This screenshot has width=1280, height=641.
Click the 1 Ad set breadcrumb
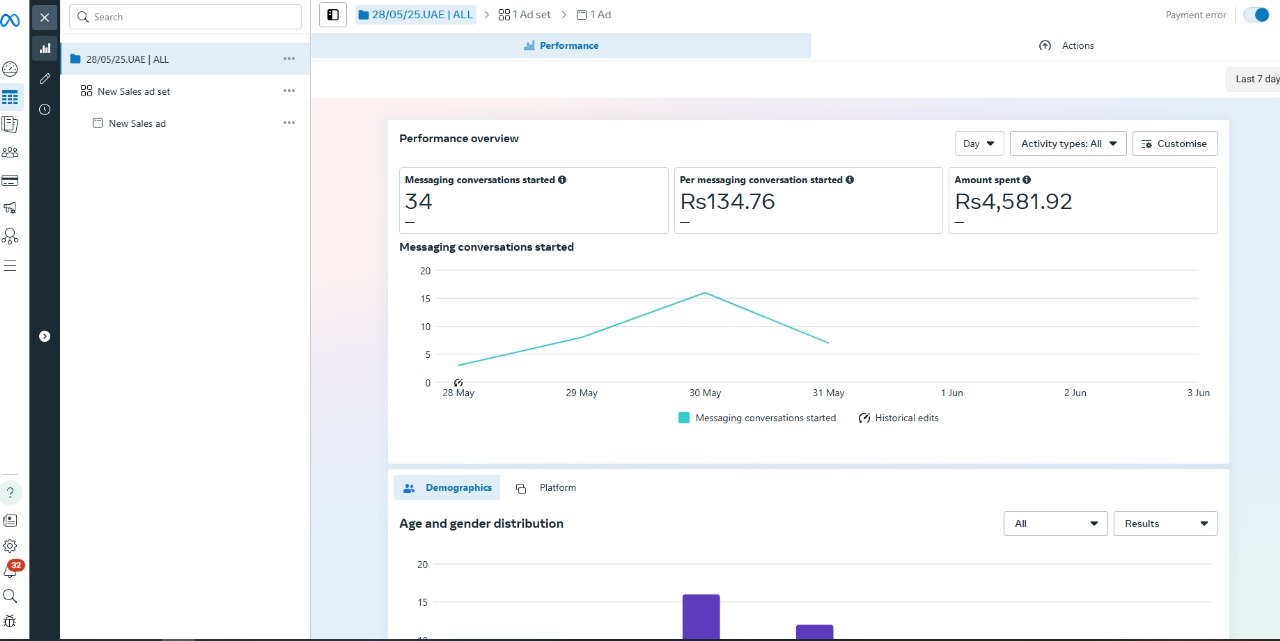click(x=524, y=15)
